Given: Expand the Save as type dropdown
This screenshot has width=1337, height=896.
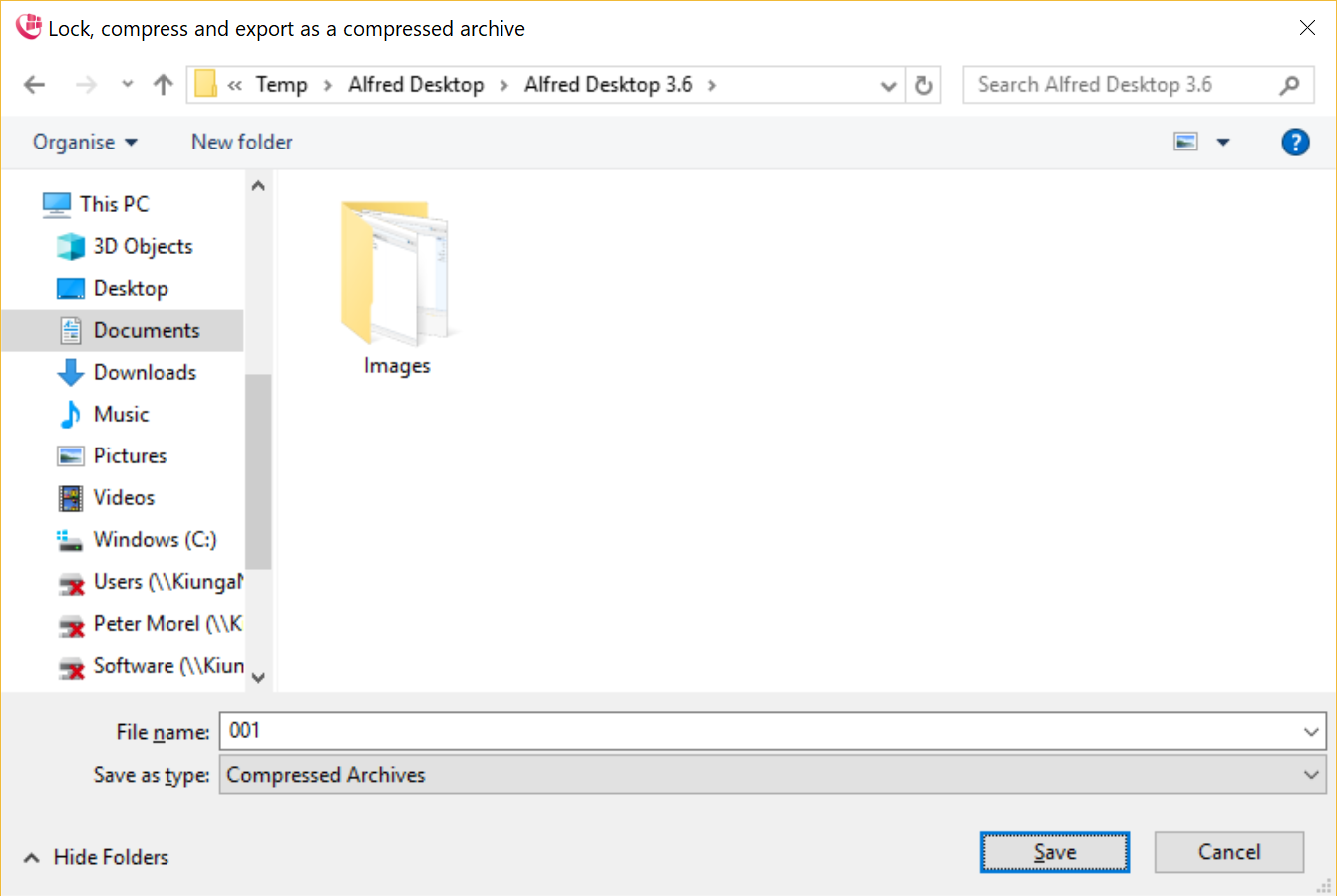Looking at the screenshot, I should (1311, 775).
